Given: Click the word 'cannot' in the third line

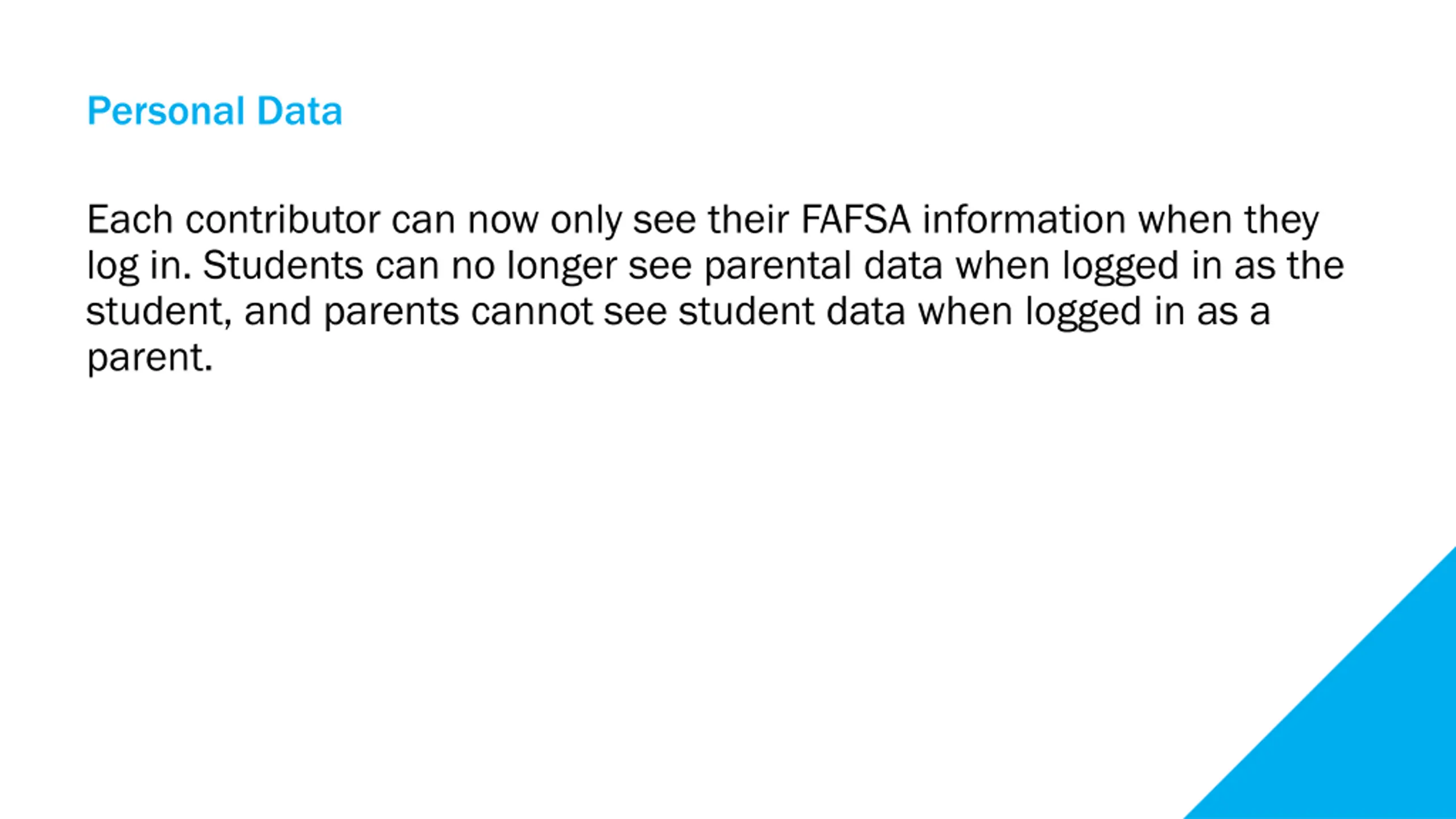Looking at the screenshot, I should click(532, 312).
